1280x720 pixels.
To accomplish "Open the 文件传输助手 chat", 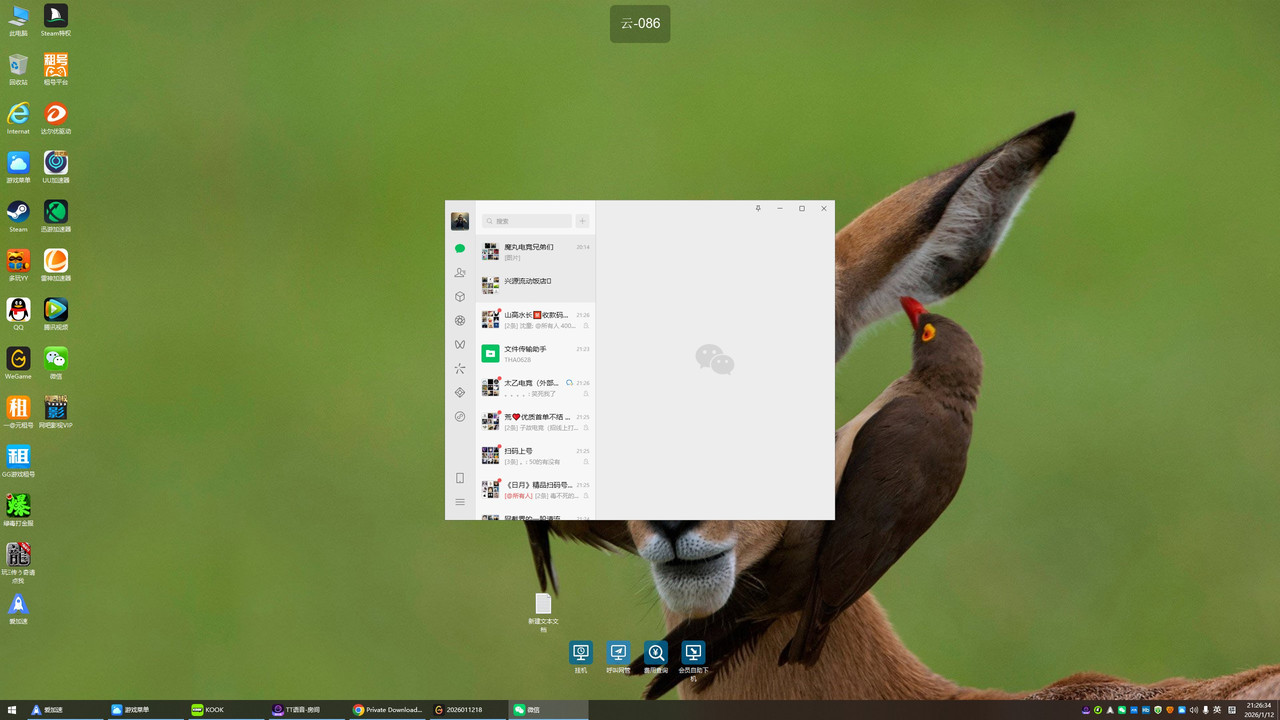I will 535,354.
